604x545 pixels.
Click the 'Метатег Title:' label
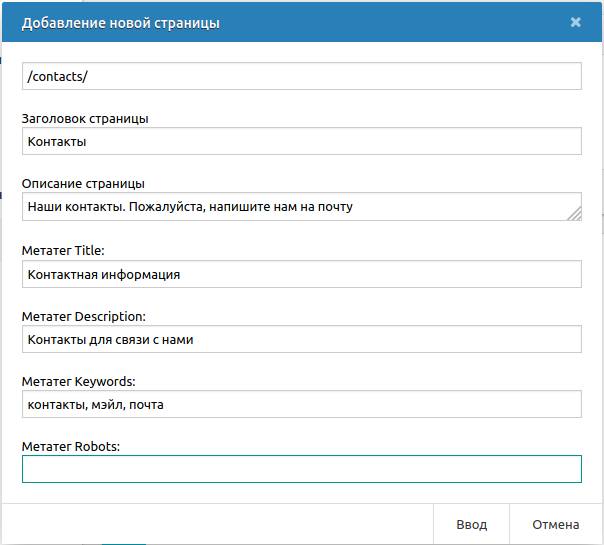click(x=63, y=251)
